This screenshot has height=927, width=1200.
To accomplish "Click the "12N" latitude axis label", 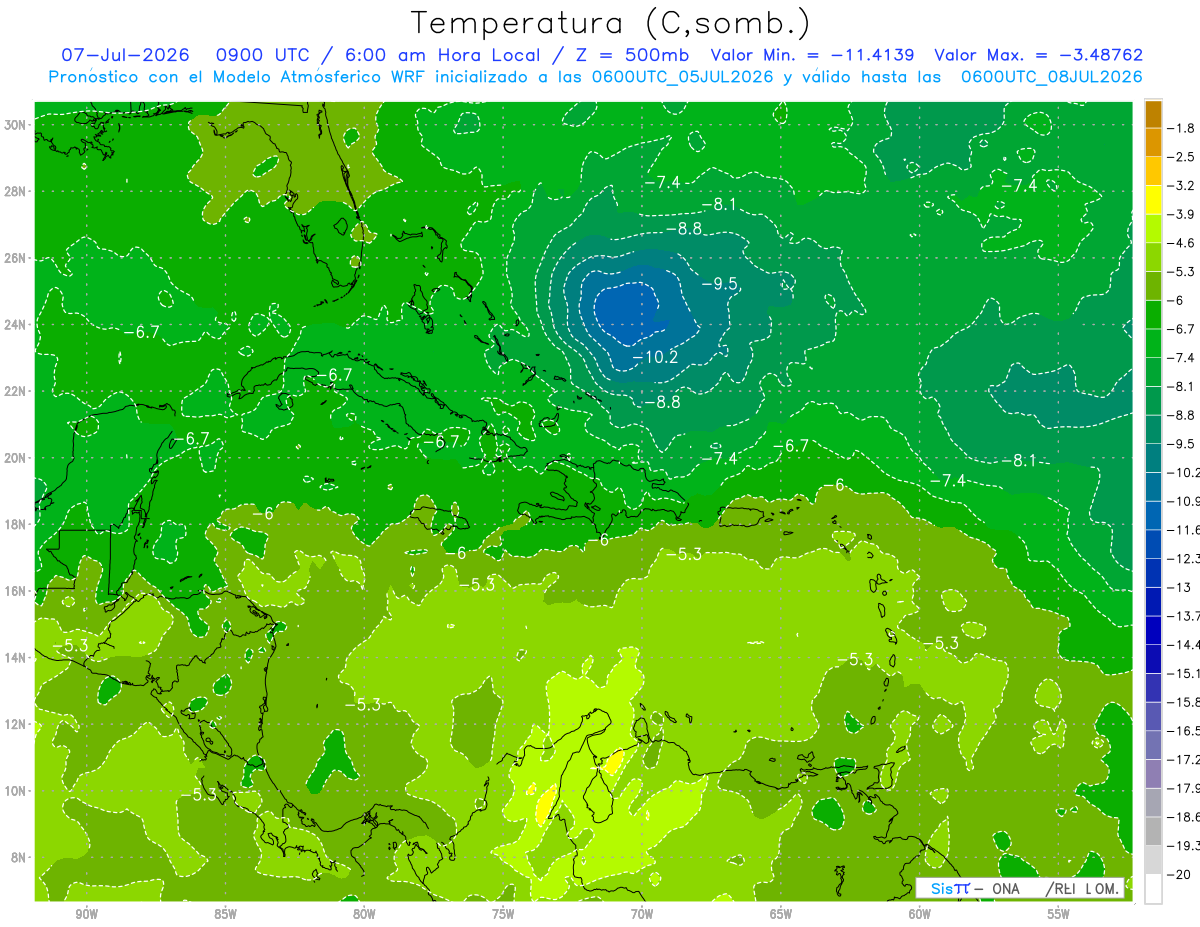I will click(x=15, y=724).
